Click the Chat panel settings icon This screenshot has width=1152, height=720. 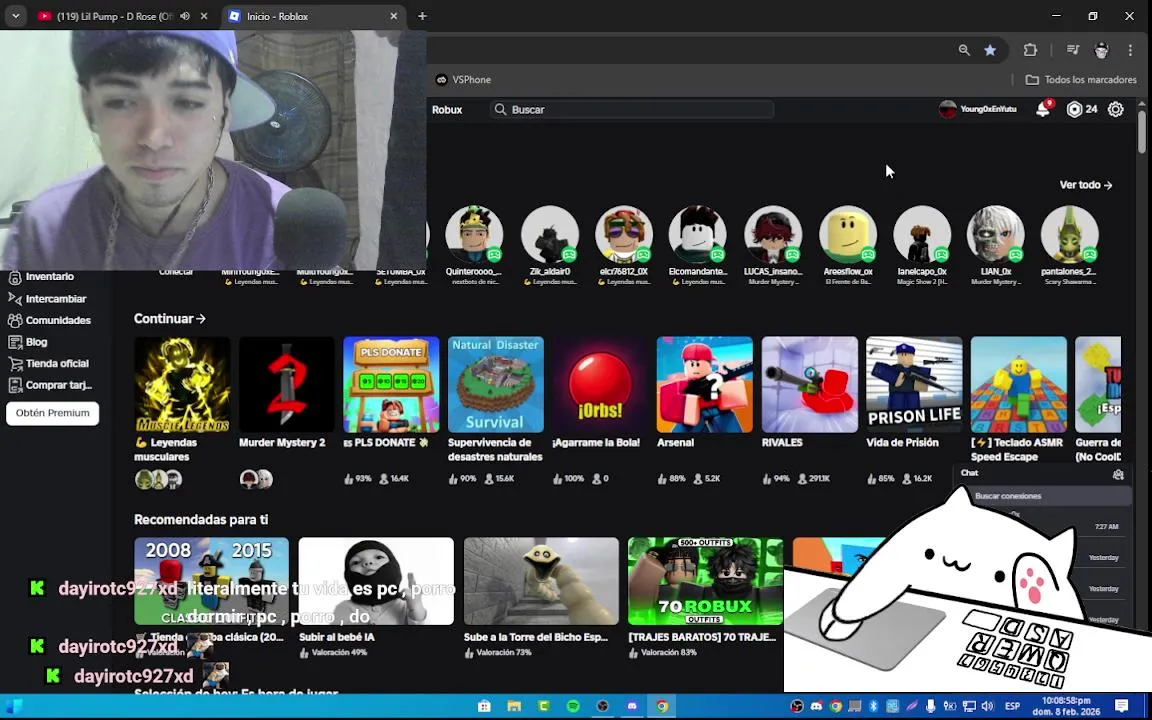1118,475
